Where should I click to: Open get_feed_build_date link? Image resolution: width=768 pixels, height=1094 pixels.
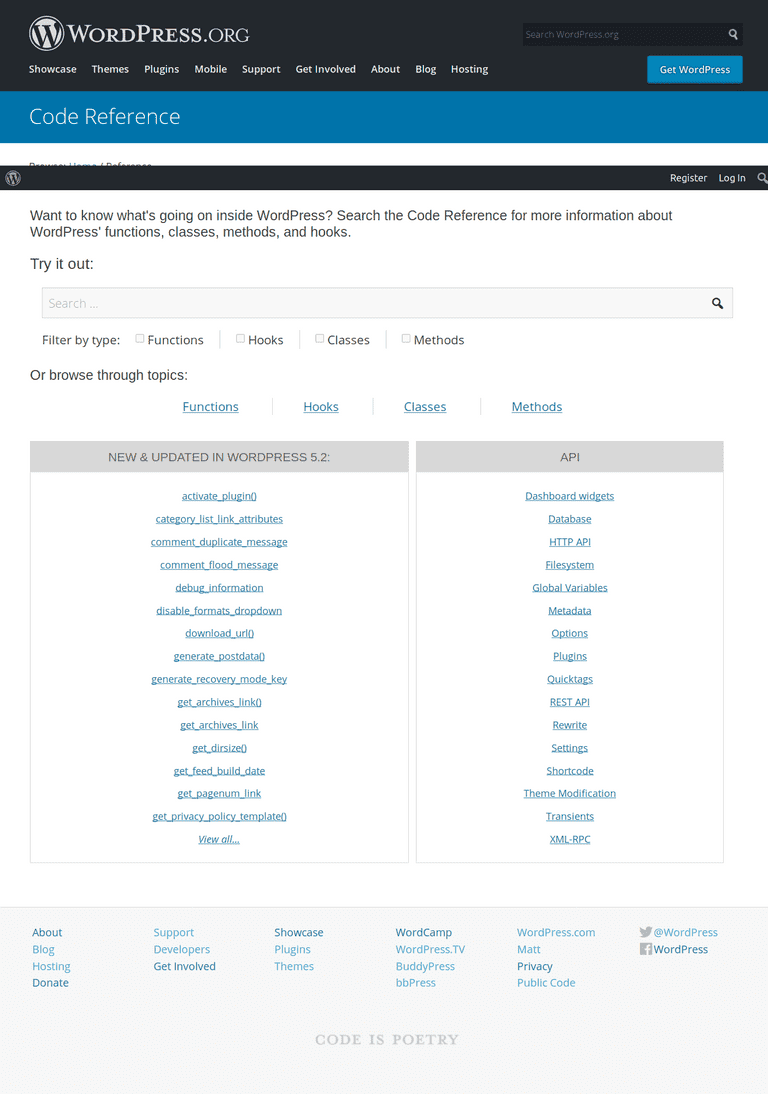click(x=219, y=771)
